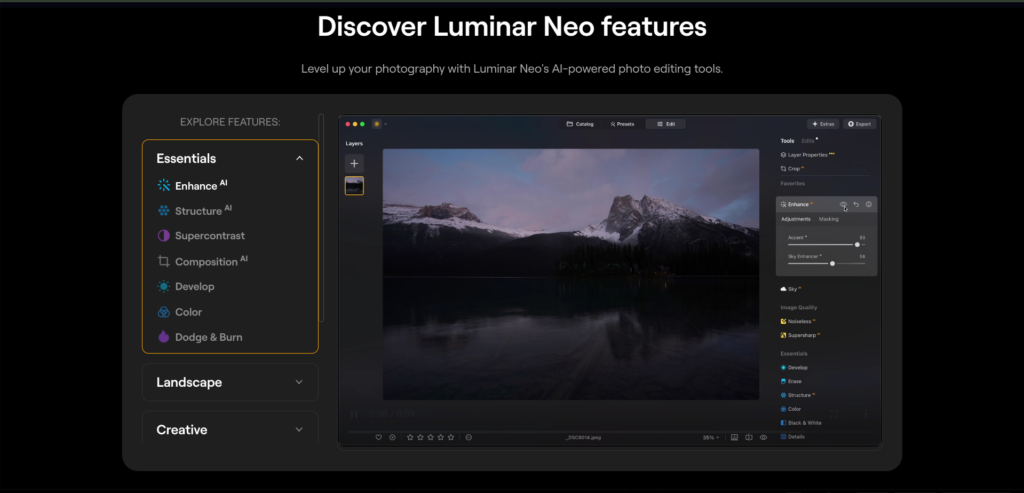Select Supercontrast in the features list
The image size is (1024, 493).
pyautogui.click(x=210, y=236)
